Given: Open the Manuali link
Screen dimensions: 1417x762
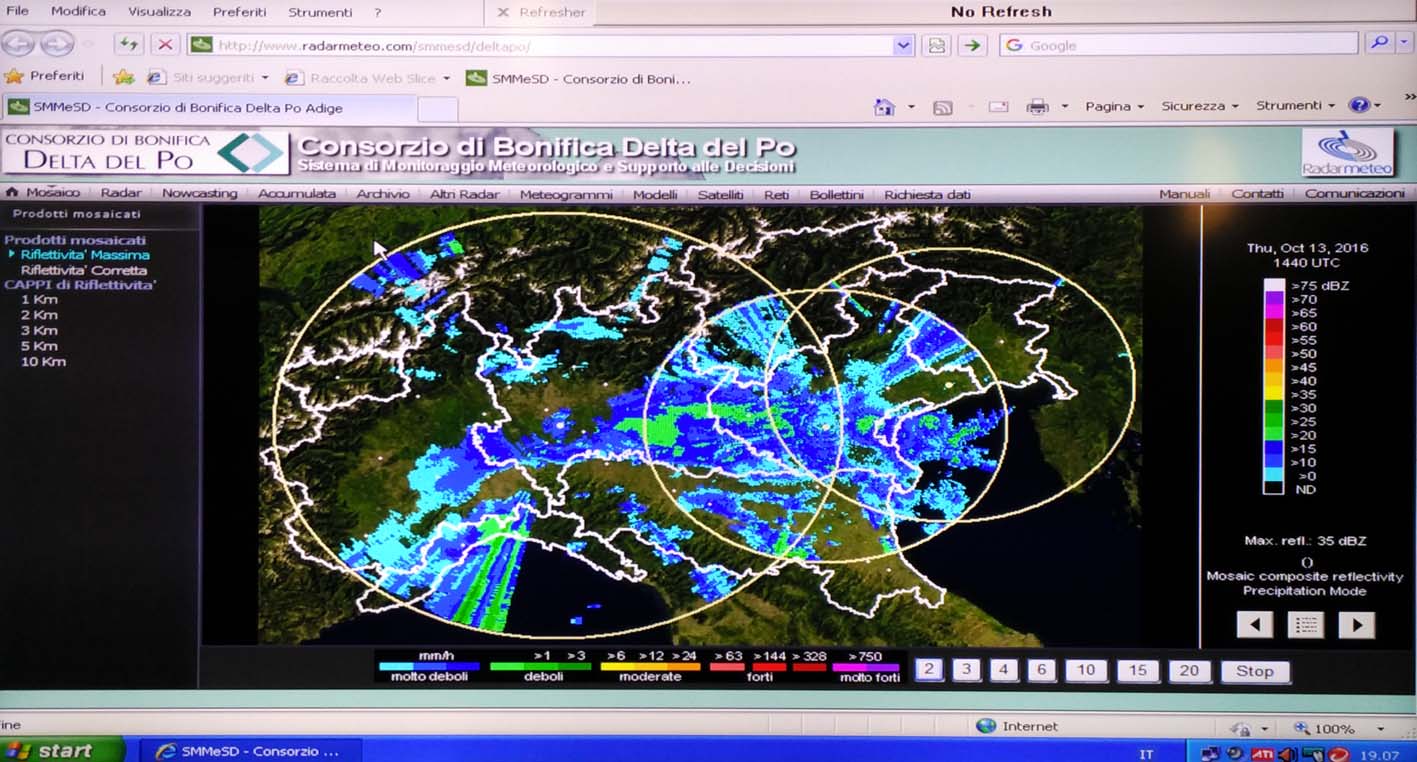Looking at the screenshot, I should [1184, 193].
